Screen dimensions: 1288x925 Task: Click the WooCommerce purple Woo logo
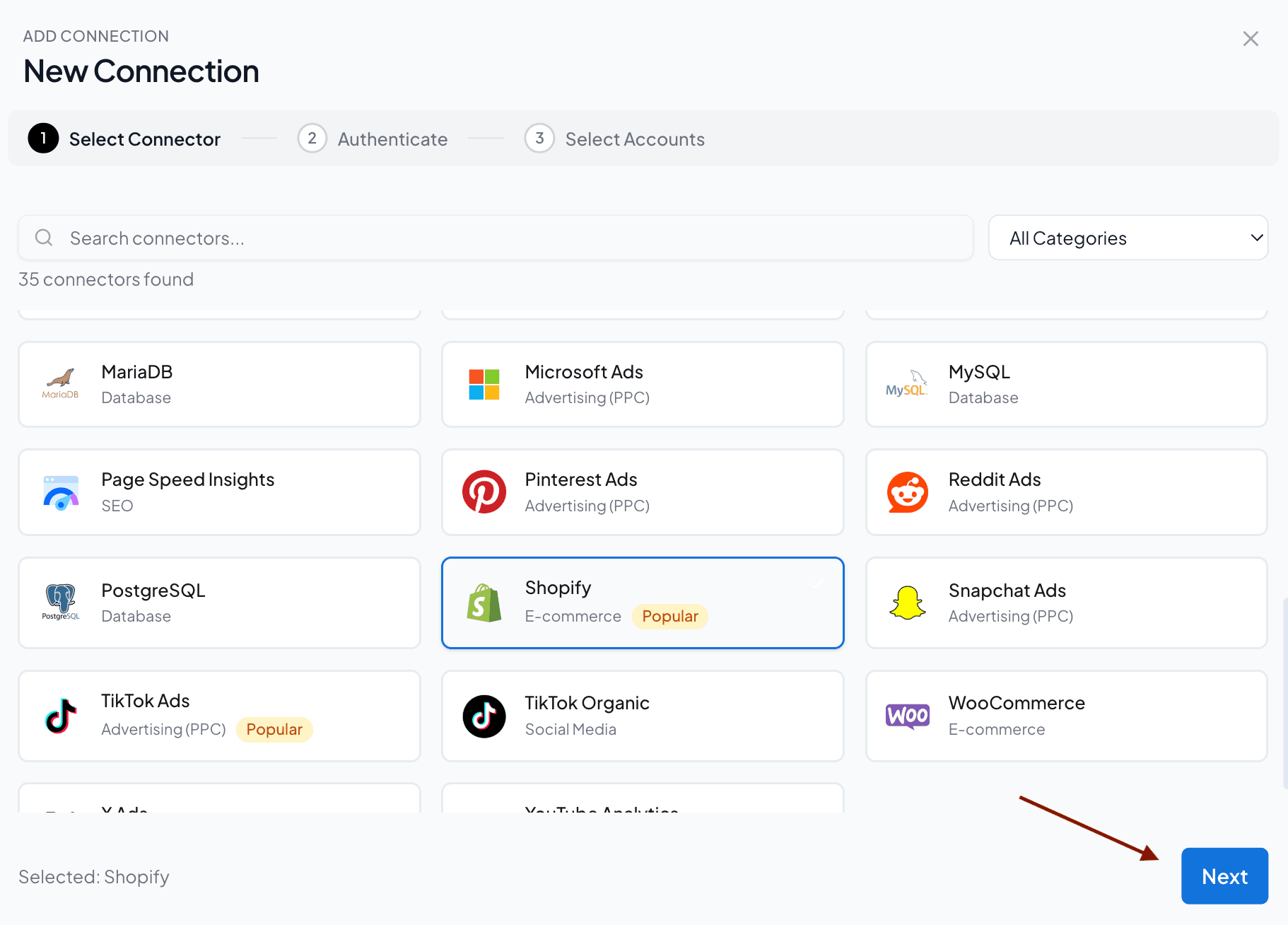[908, 716]
